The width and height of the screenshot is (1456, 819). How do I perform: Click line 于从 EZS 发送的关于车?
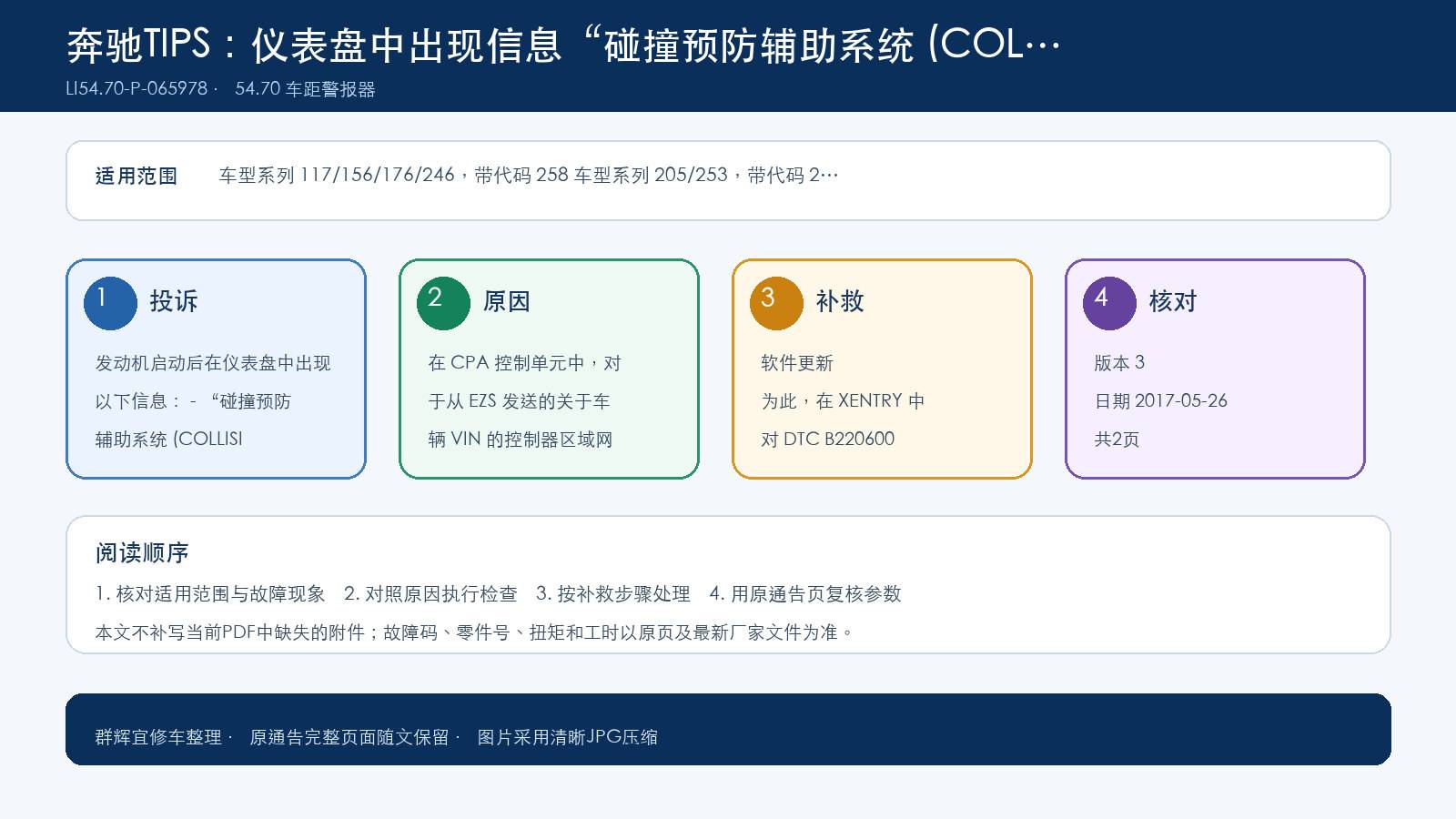pos(520,401)
